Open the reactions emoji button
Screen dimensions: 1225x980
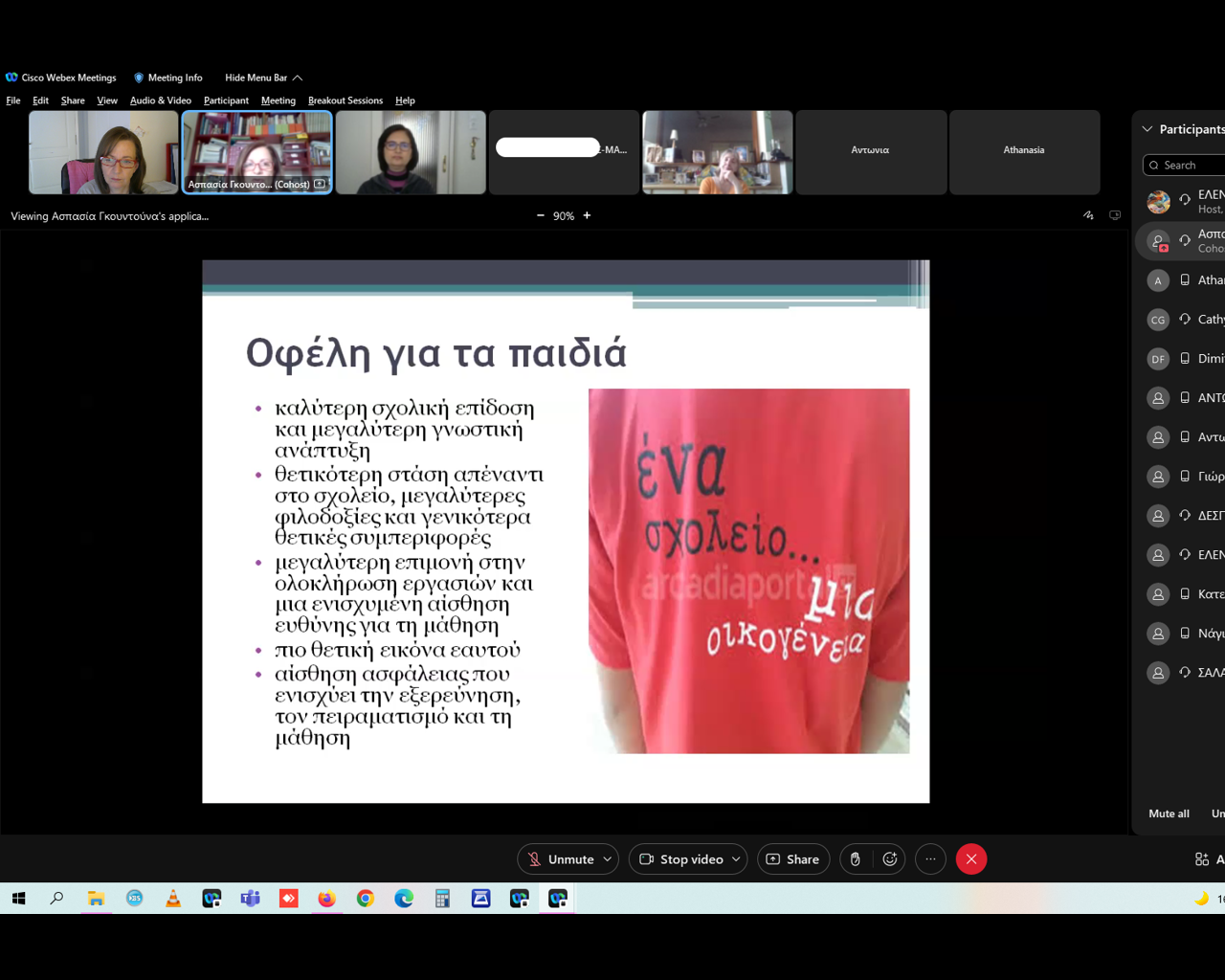[x=890, y=859]
